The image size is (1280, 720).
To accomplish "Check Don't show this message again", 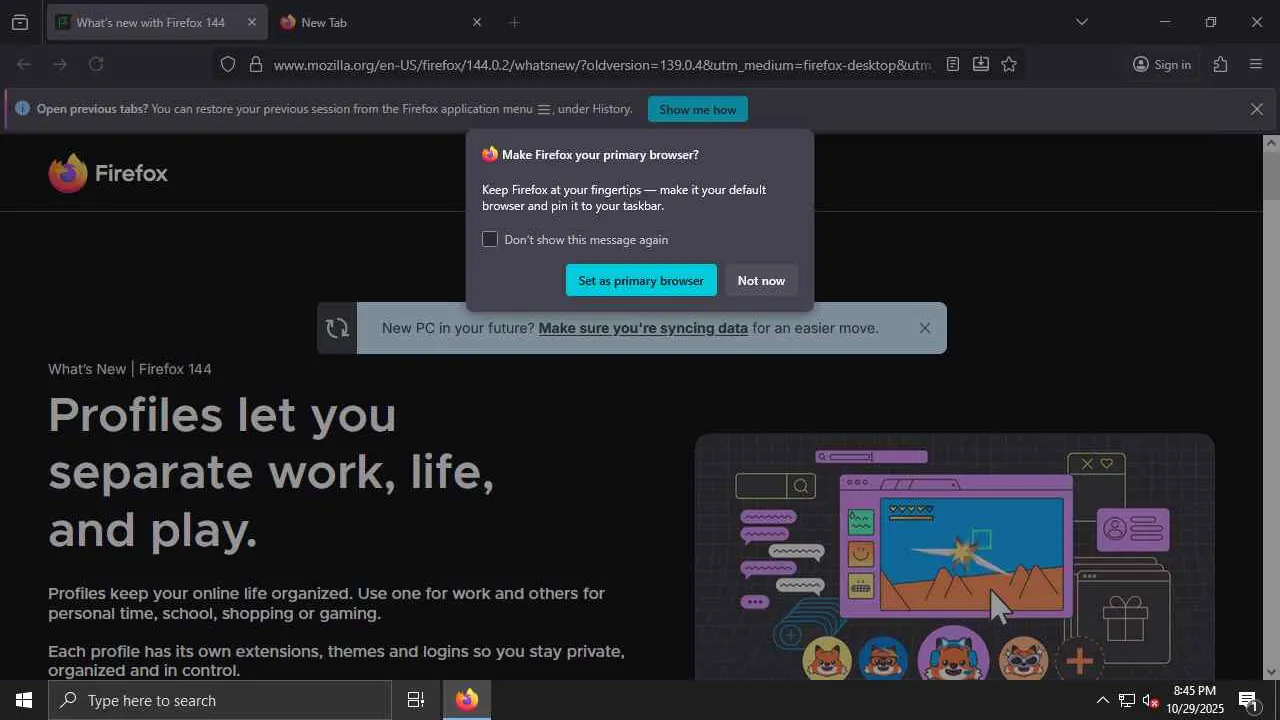I will (x=490, y=239).
